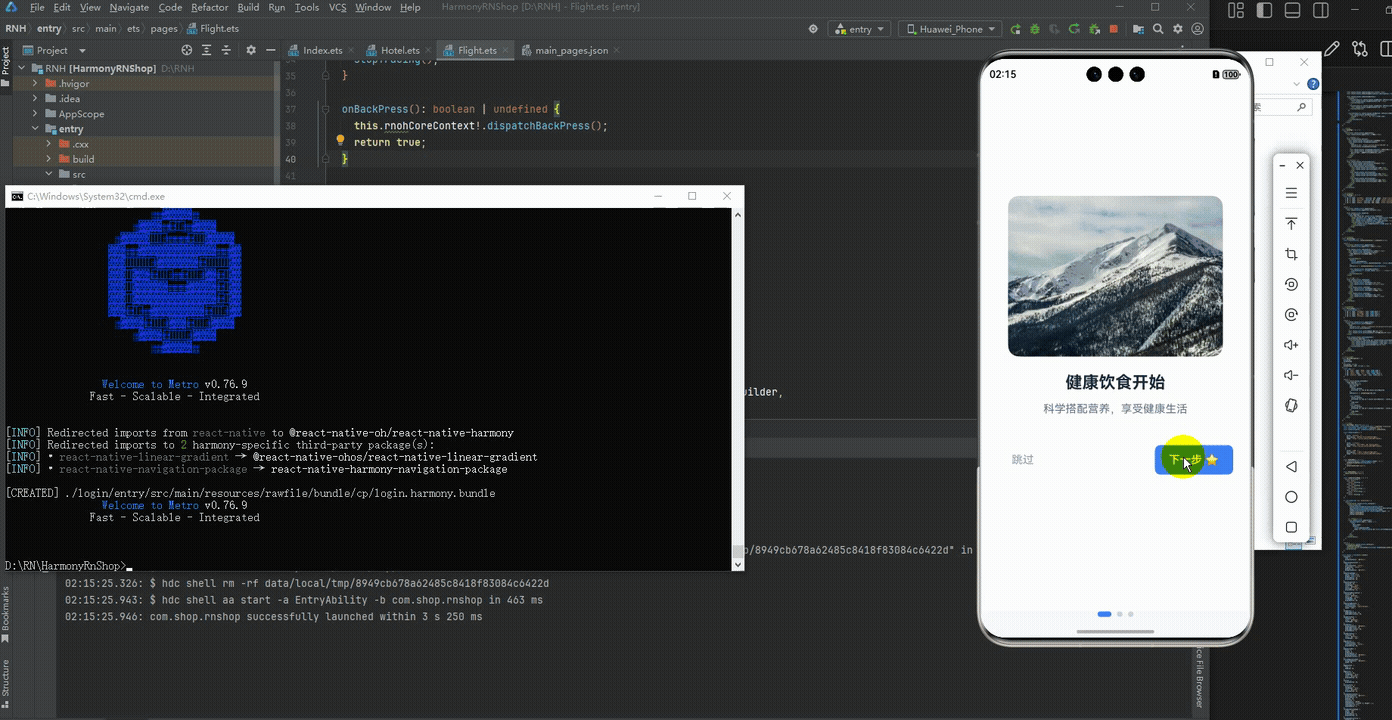
Task: Open the main_pages.json editor tab
Action: 571,50
